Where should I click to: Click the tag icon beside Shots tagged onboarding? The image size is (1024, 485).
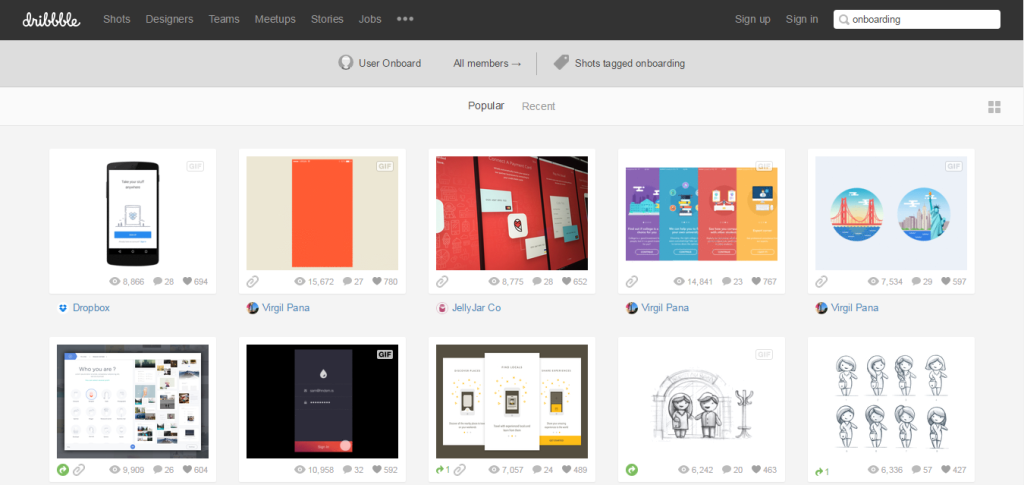pos(561,63)
